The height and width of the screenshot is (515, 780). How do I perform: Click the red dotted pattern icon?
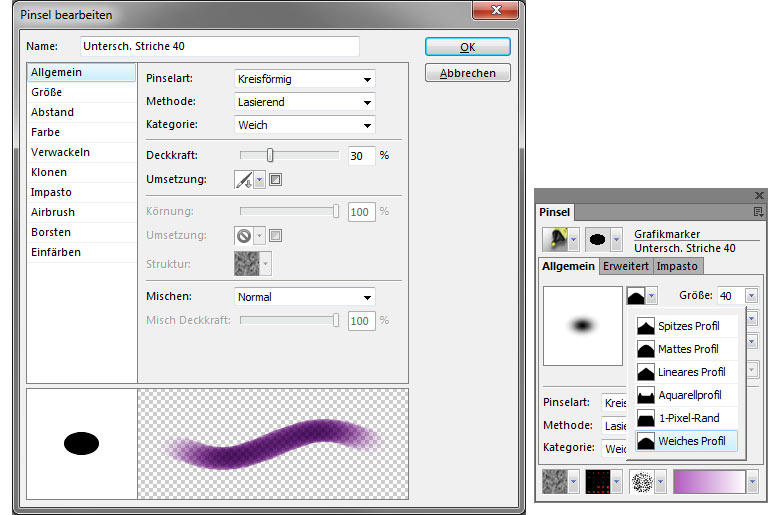598,482
